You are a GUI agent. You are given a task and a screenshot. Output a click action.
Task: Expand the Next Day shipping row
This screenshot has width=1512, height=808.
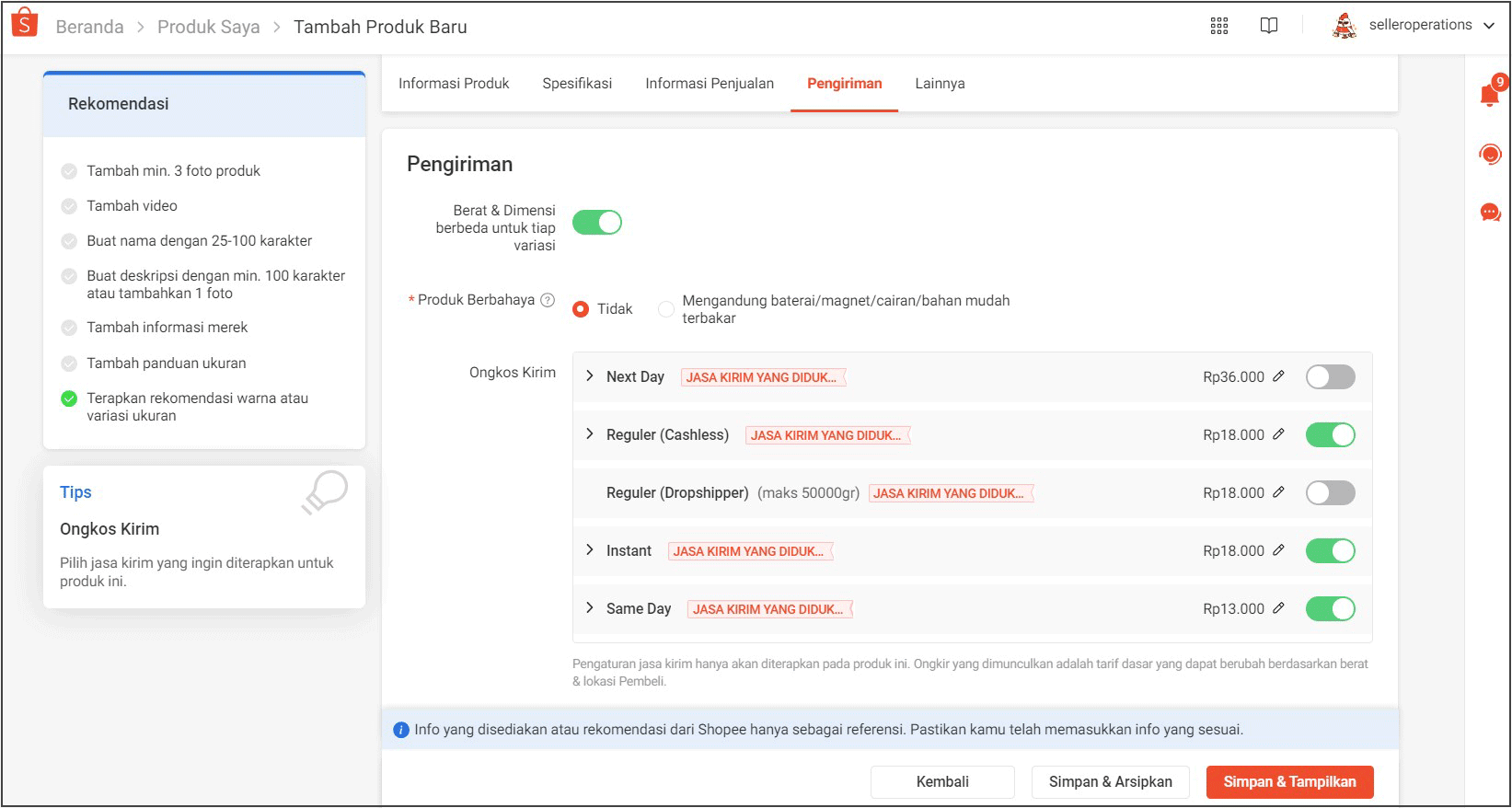coord(590,375)
